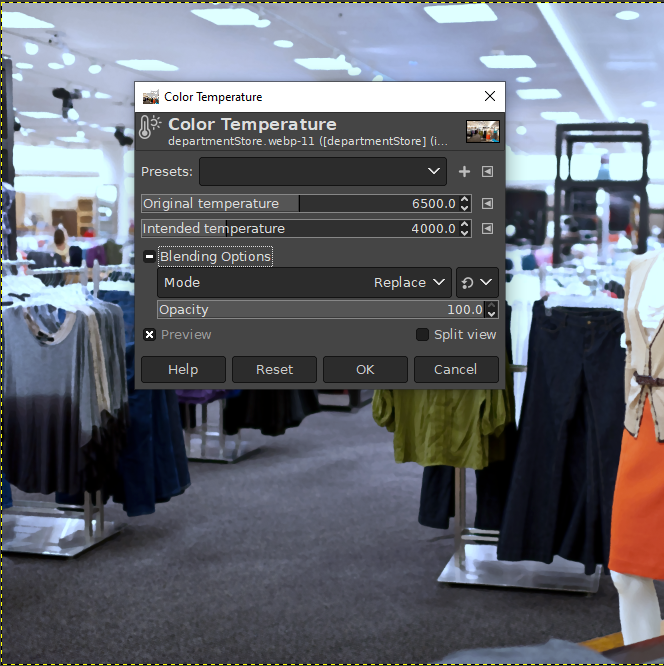
Task: Confirm with the OK button
Action: pos(365,370)
